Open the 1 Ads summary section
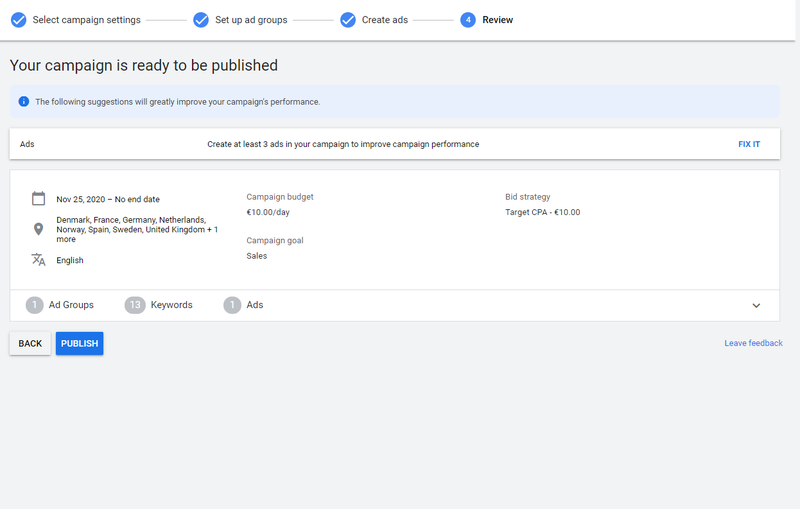Viewport: 800px width, 509px height. 243,305
